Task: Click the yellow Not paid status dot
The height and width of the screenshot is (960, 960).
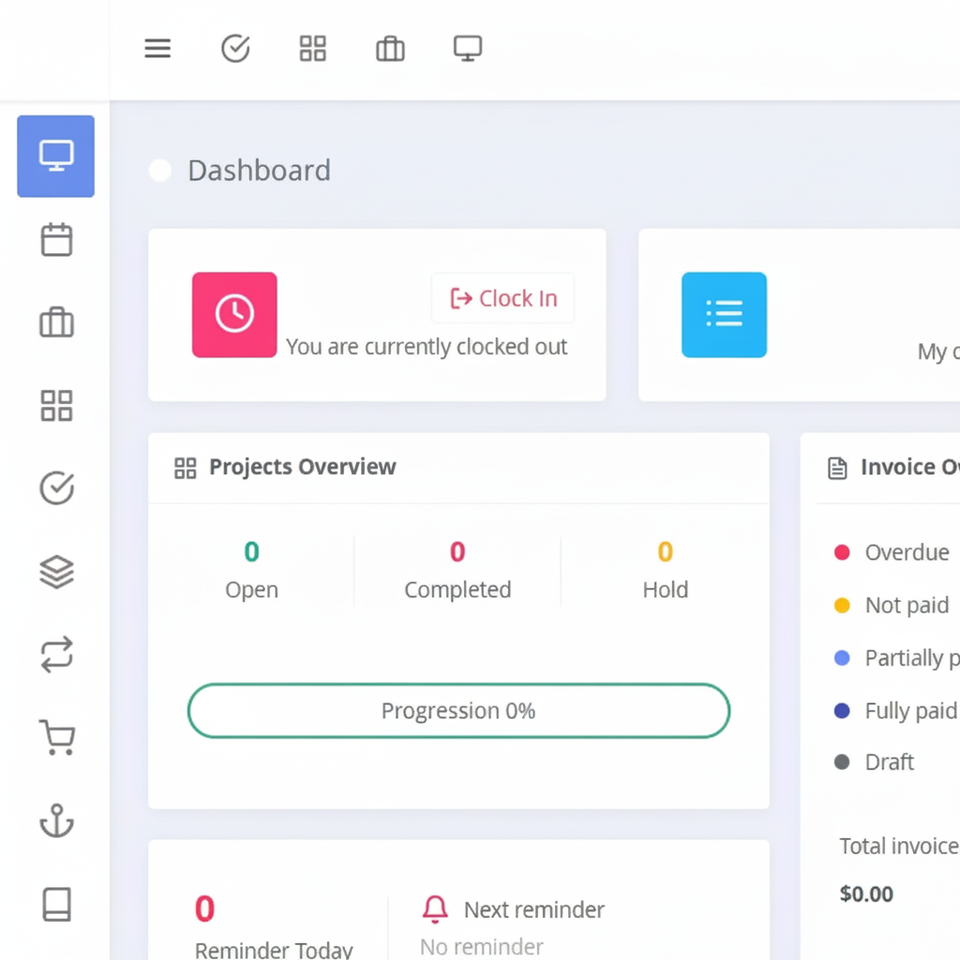Action: click(842, 605)
